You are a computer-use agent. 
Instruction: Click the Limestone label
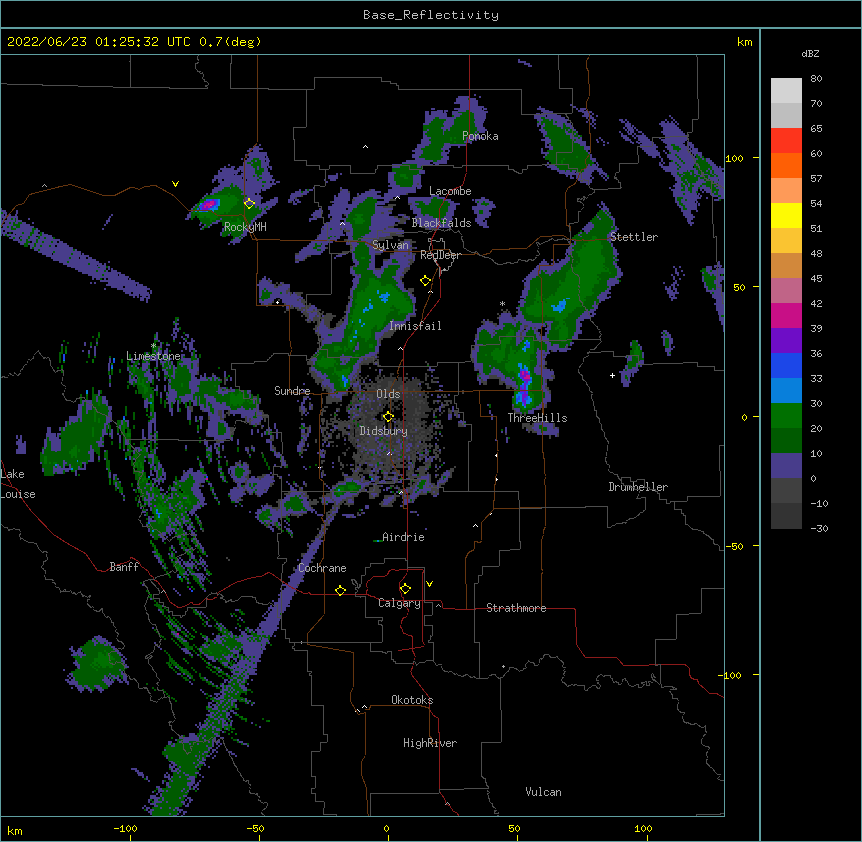(153, 356)
